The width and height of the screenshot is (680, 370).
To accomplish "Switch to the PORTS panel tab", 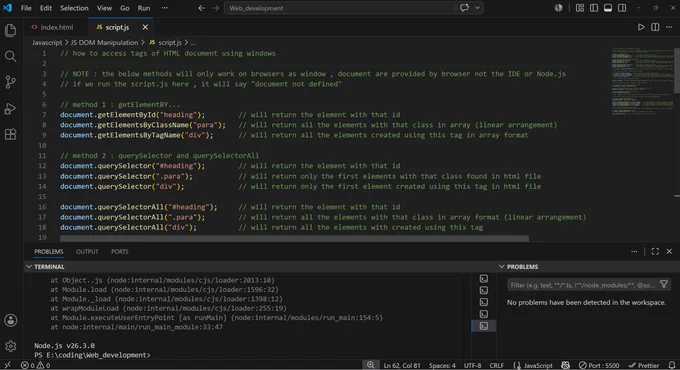I will coord(120,252).
